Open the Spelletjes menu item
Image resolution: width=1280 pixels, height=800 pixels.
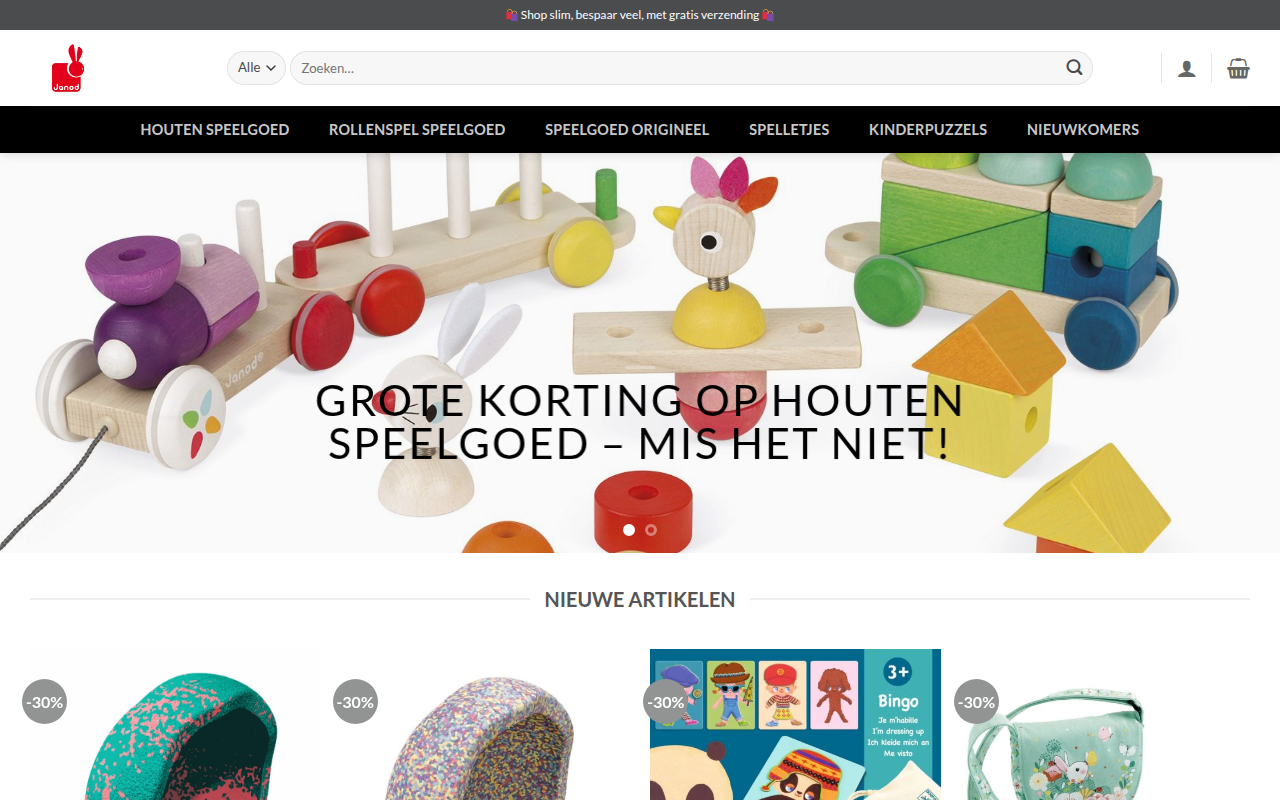[x=789, y=129]
